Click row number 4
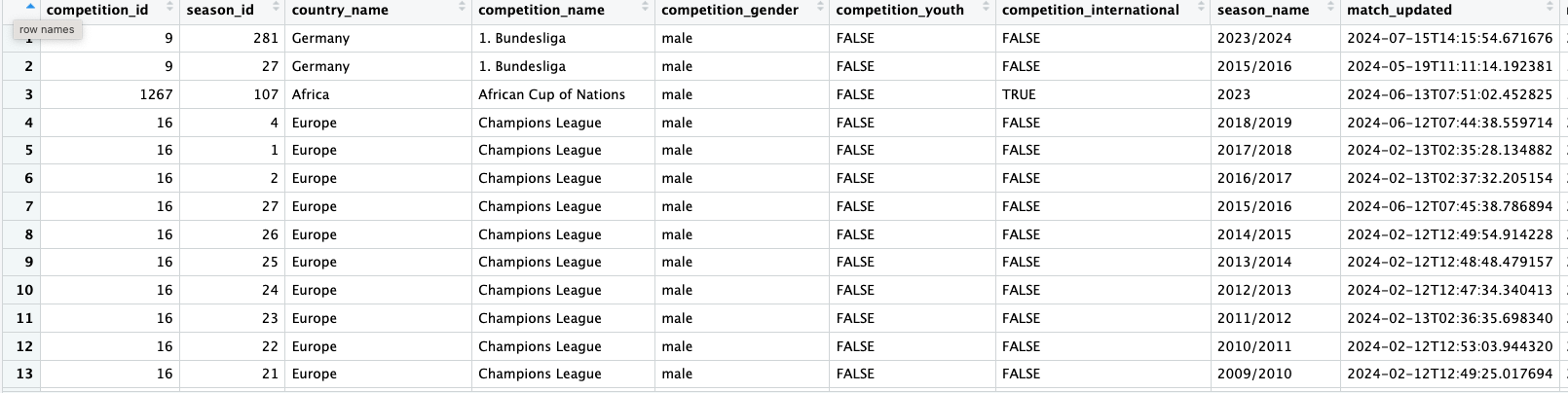The width and height of the screenshot is (1568, 393). point(28,123)
